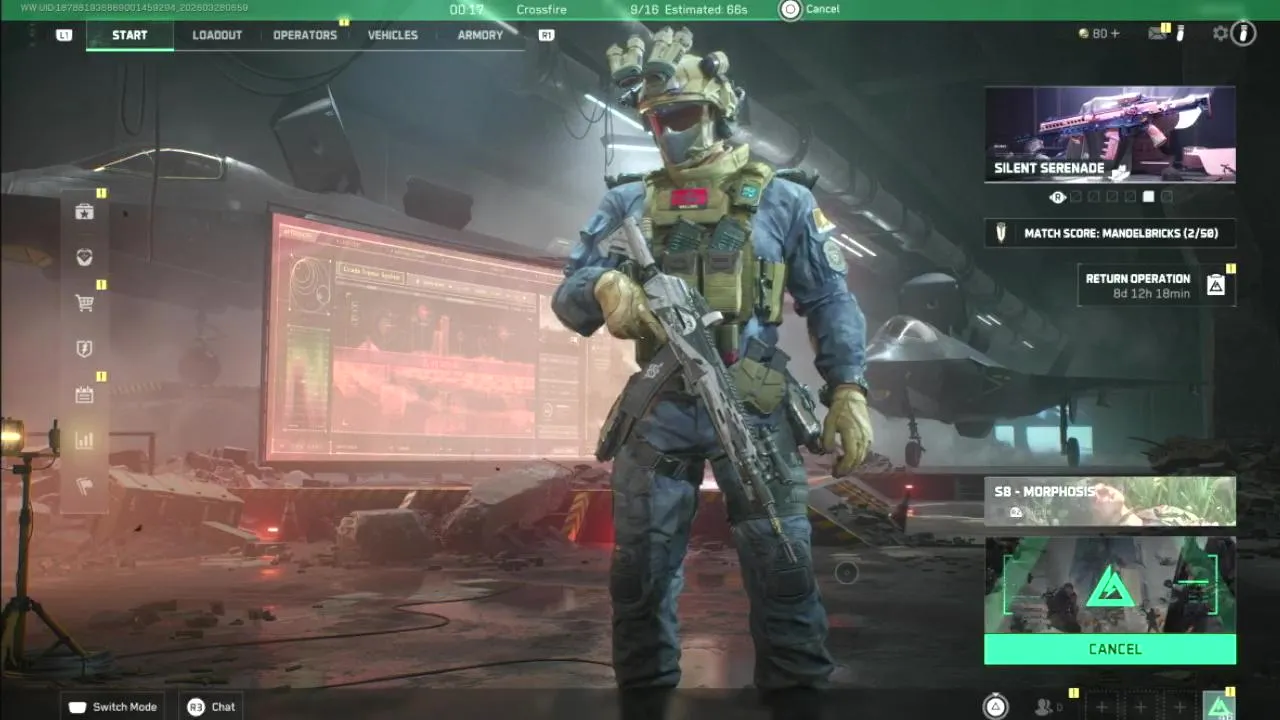Open the OPERATORS tab

305,35
